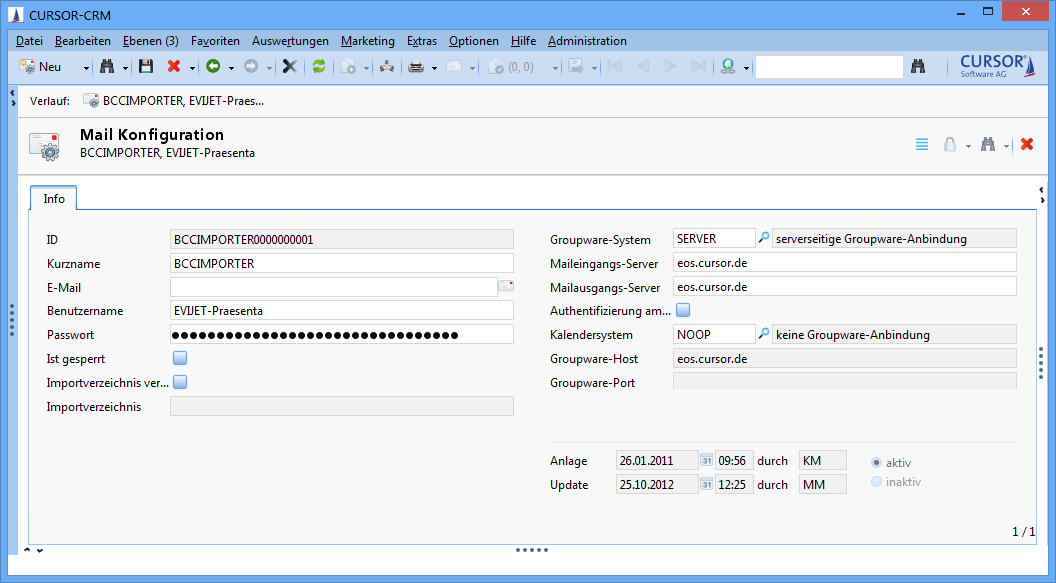This screenshot has width=1056, height=583.
Task: Expand the dropdown beside the printer icon
Action: (434, 68)
